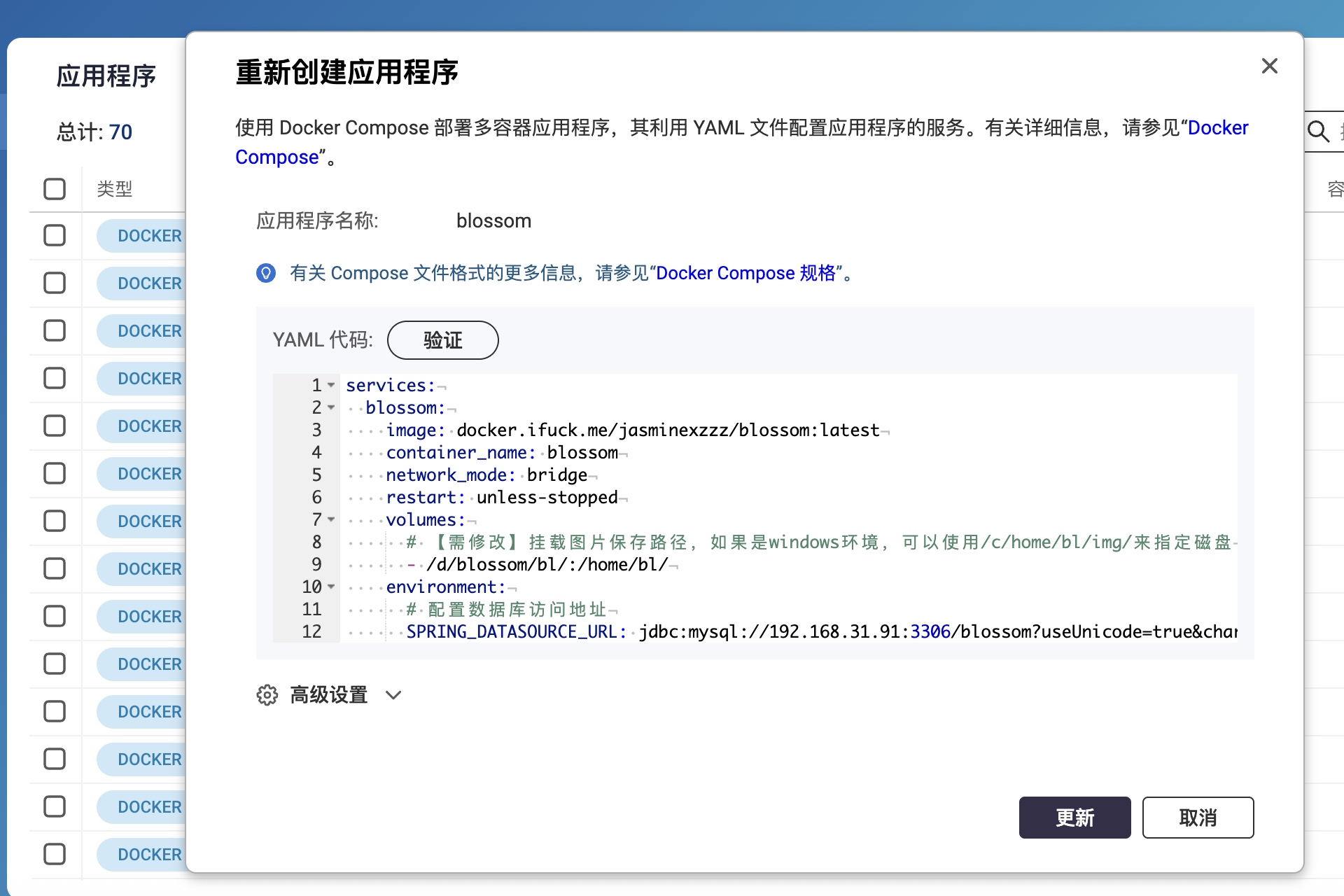Click the restart: unless-stopped line

point(502,497)
